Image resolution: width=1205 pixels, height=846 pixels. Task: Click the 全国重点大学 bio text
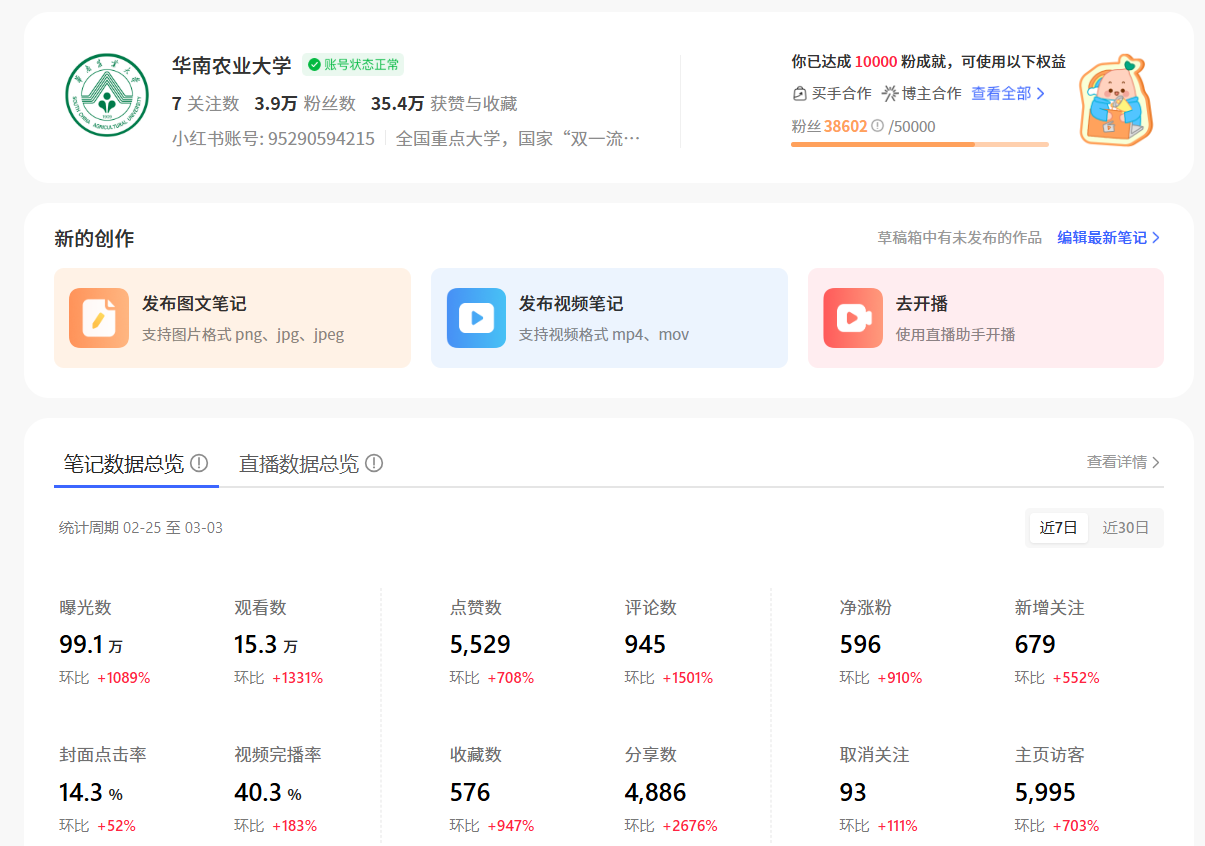518,139
